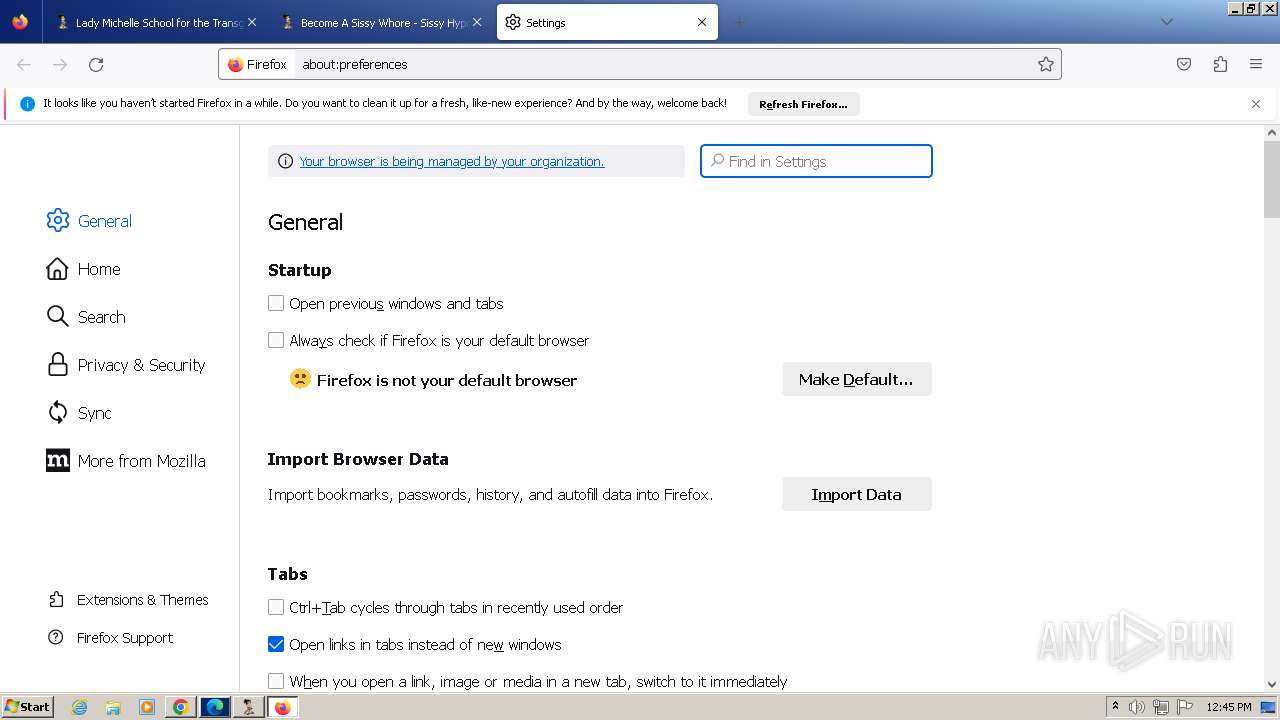Viewport: 1280px width, 720px height.
Task: Switch to the Become A Sissy tab
Action: click(x=382, y=22)
